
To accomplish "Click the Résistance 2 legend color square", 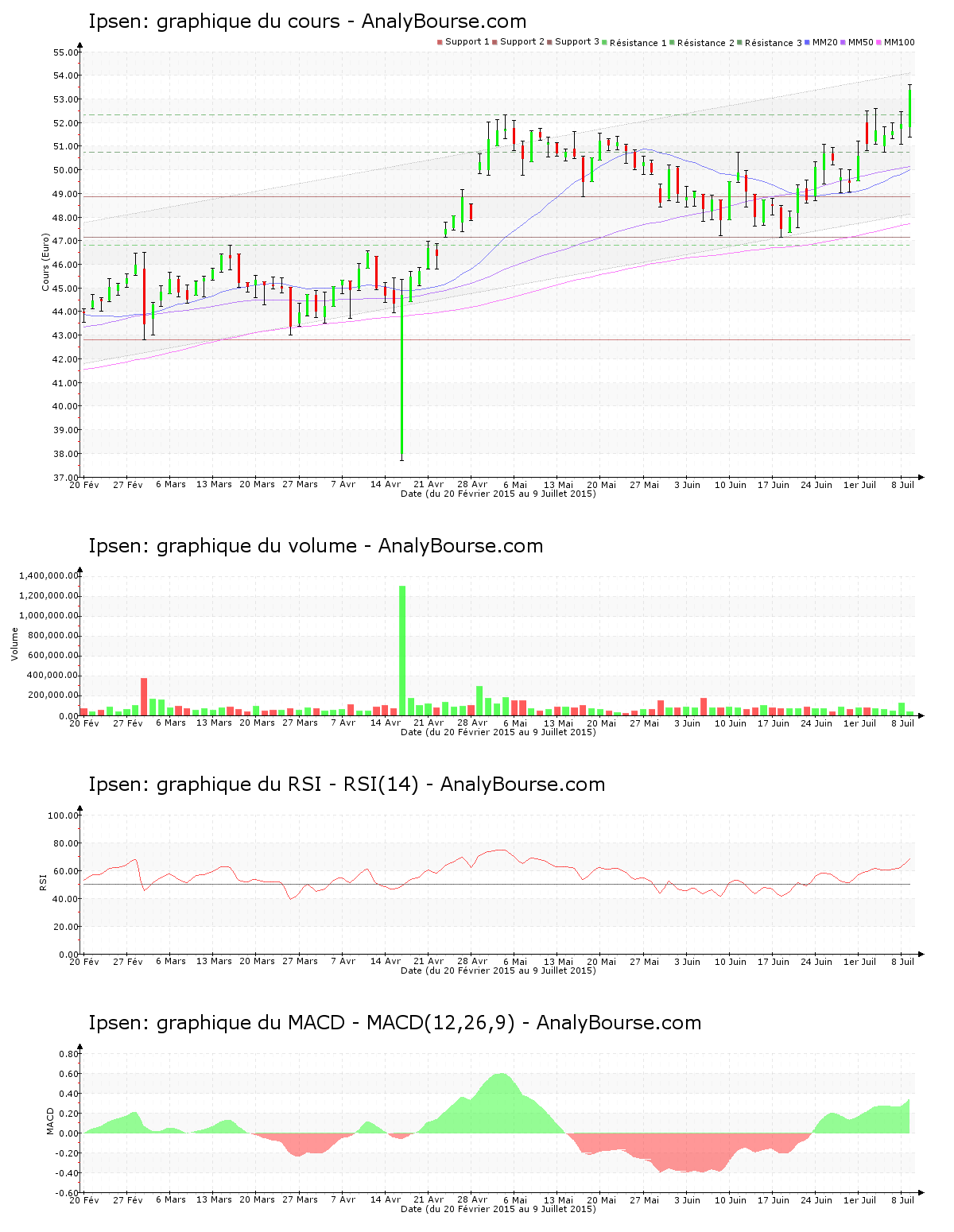I will [x=672, y=42].
